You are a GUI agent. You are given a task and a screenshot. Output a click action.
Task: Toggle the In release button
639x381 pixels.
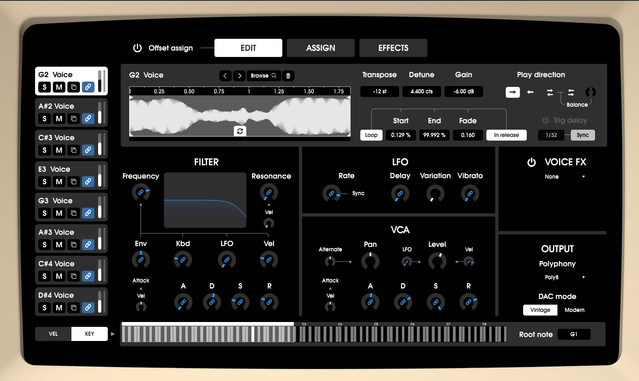coord(506,135)
